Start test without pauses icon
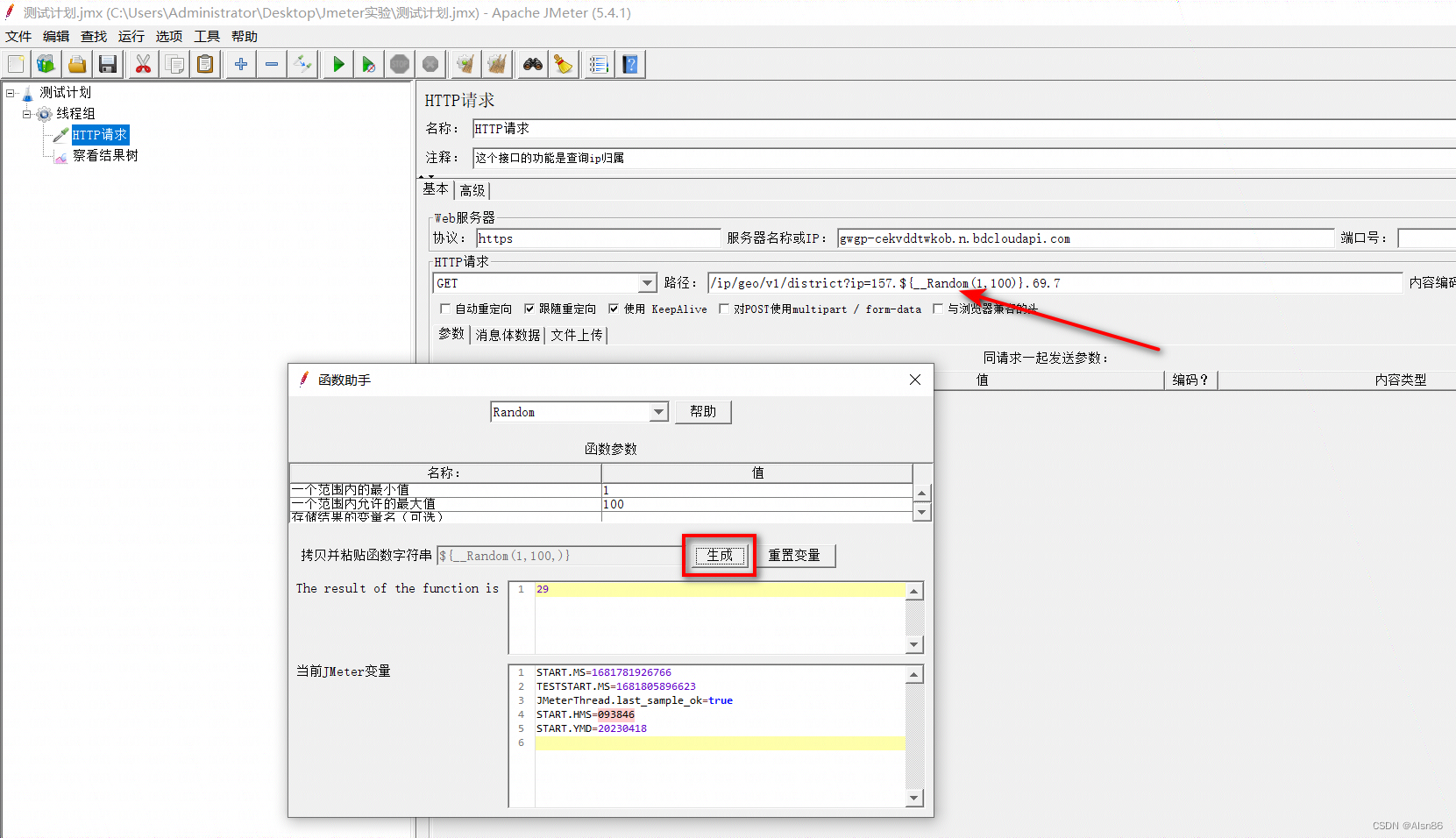Screen dimensions: 1456x838 369,64
